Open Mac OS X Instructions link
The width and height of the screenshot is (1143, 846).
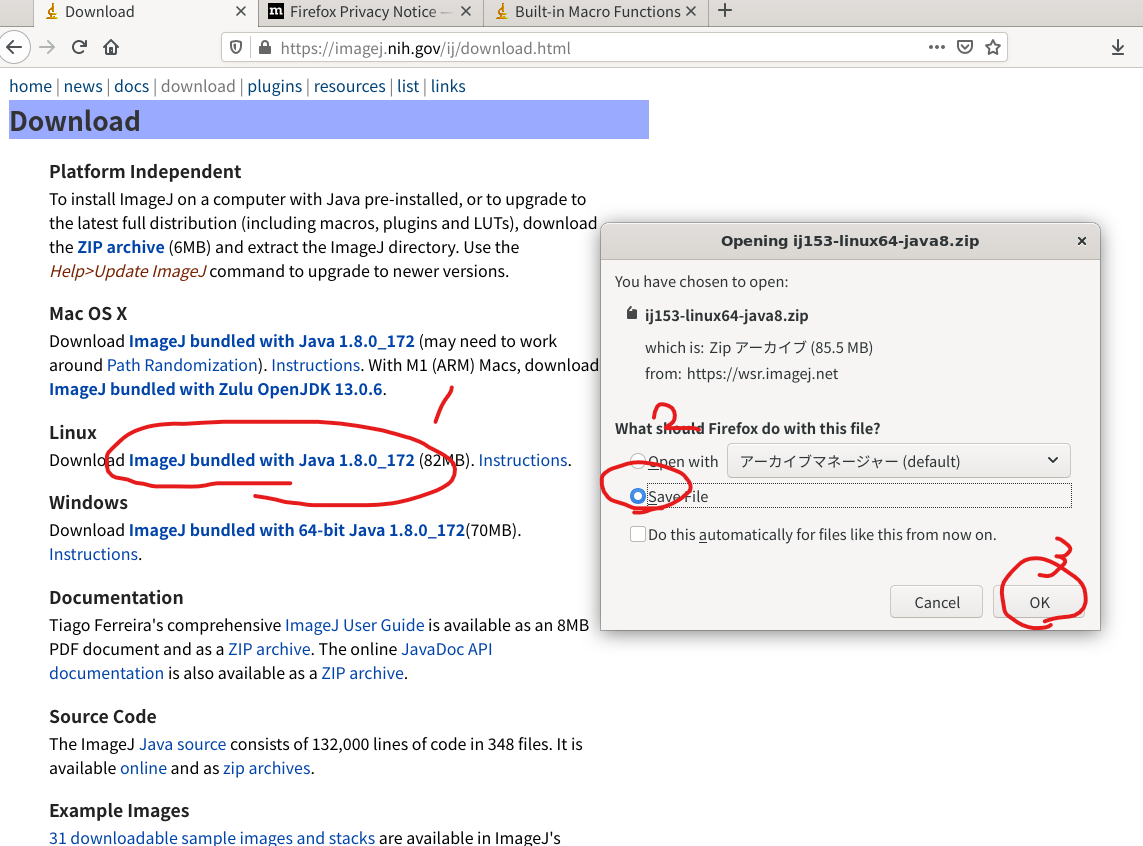[316, 365]
